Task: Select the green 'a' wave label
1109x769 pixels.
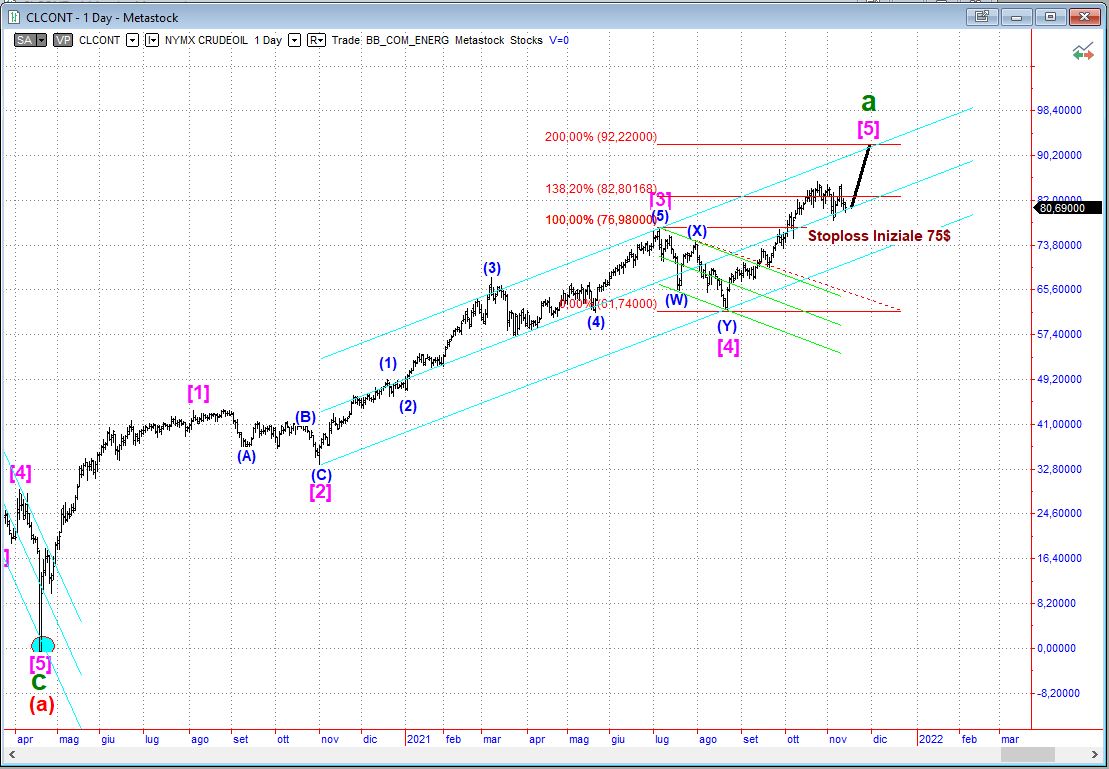Action: (x=869, y=103)
